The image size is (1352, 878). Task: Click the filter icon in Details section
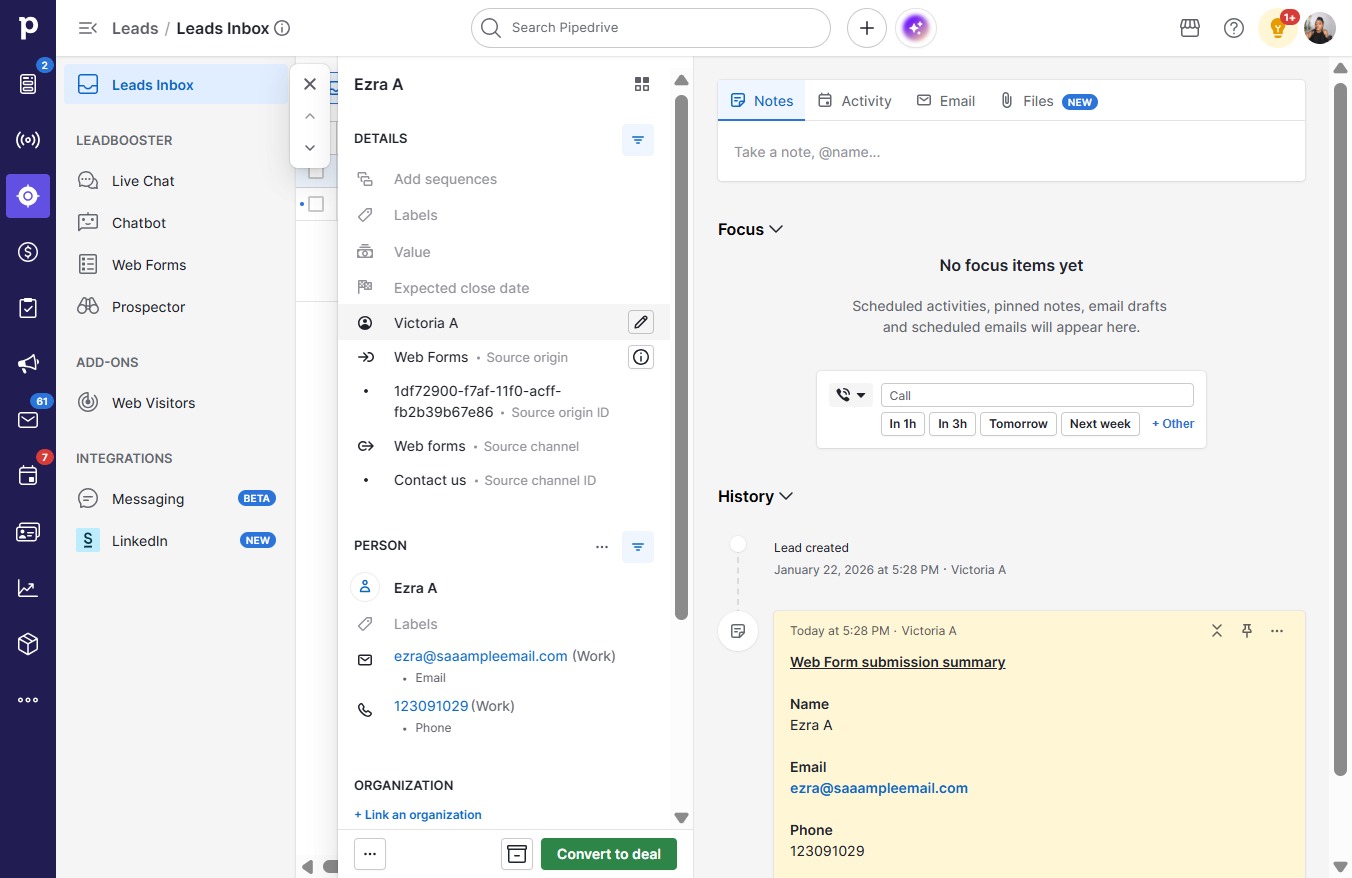tap(638, 139)
